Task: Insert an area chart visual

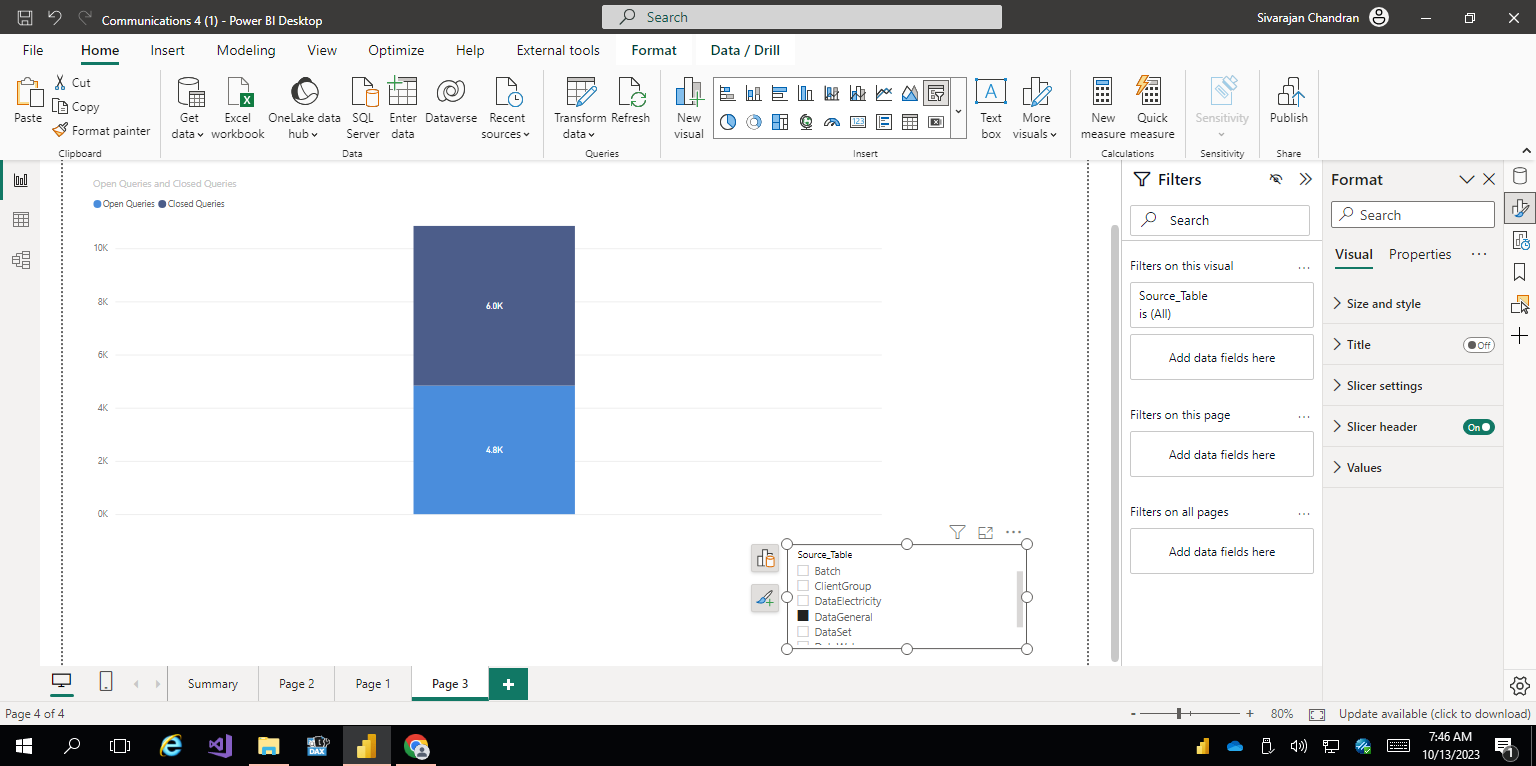Action: tap(910, 93)
